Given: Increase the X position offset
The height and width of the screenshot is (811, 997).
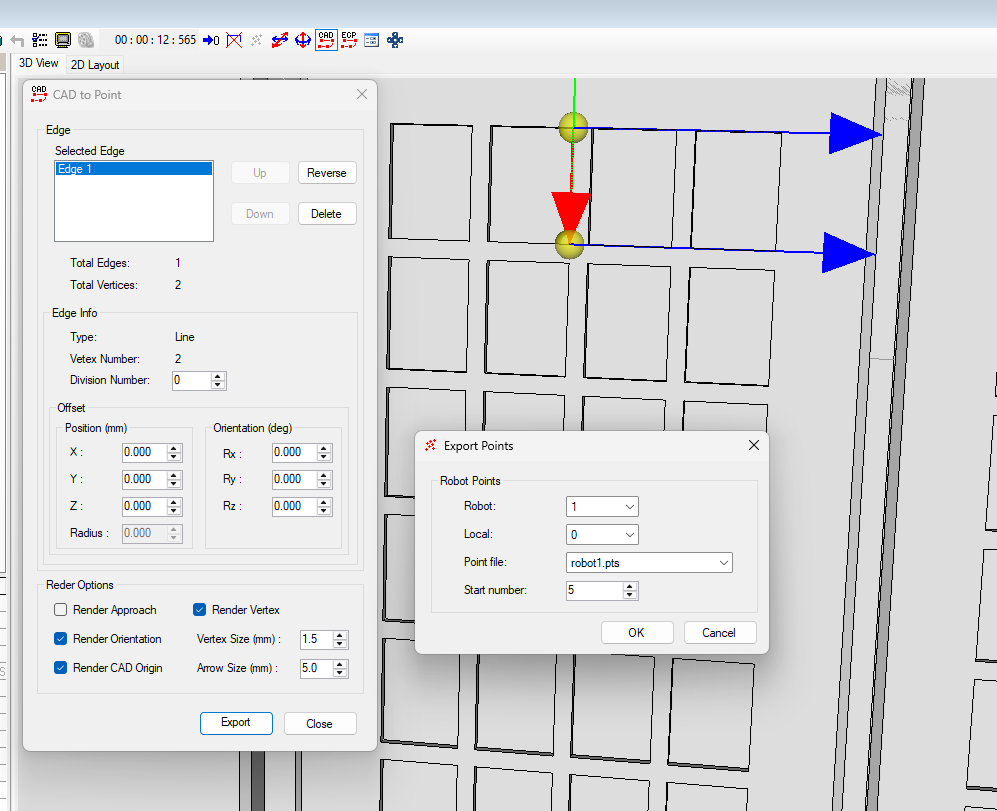Looking at the screenshot, I should (x=174, y=449).
